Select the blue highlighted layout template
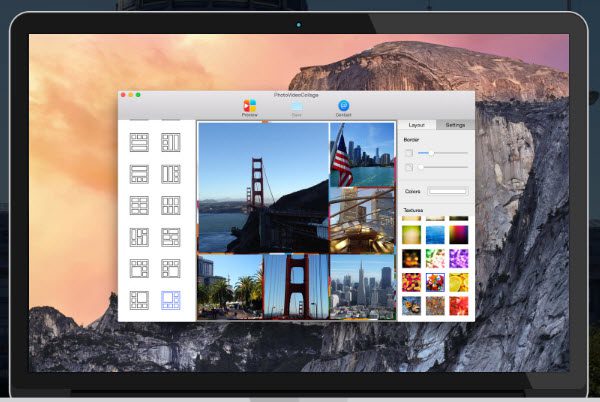The height and width of the screenshot is (402, 600). point(171,300)
